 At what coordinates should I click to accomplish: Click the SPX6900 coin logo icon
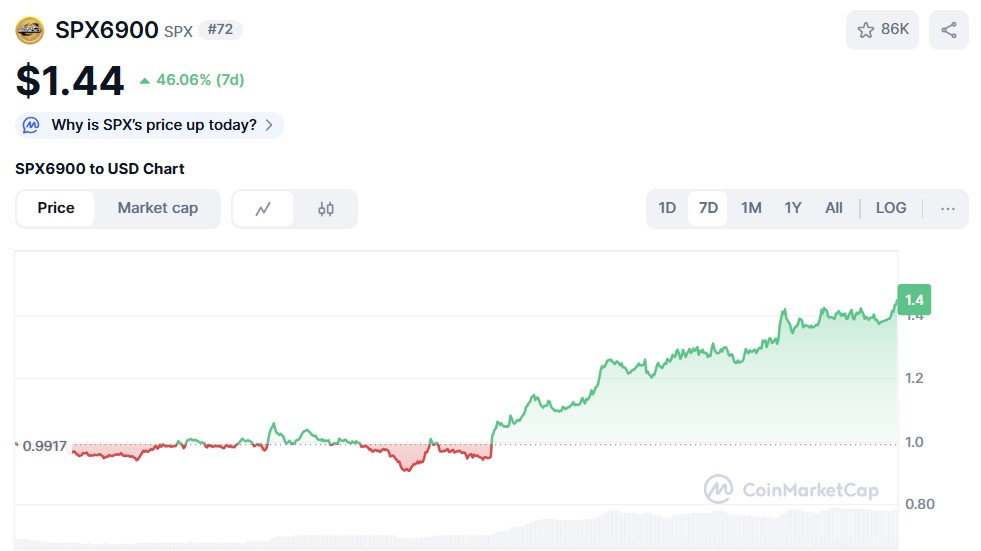(x=30, y=30)
